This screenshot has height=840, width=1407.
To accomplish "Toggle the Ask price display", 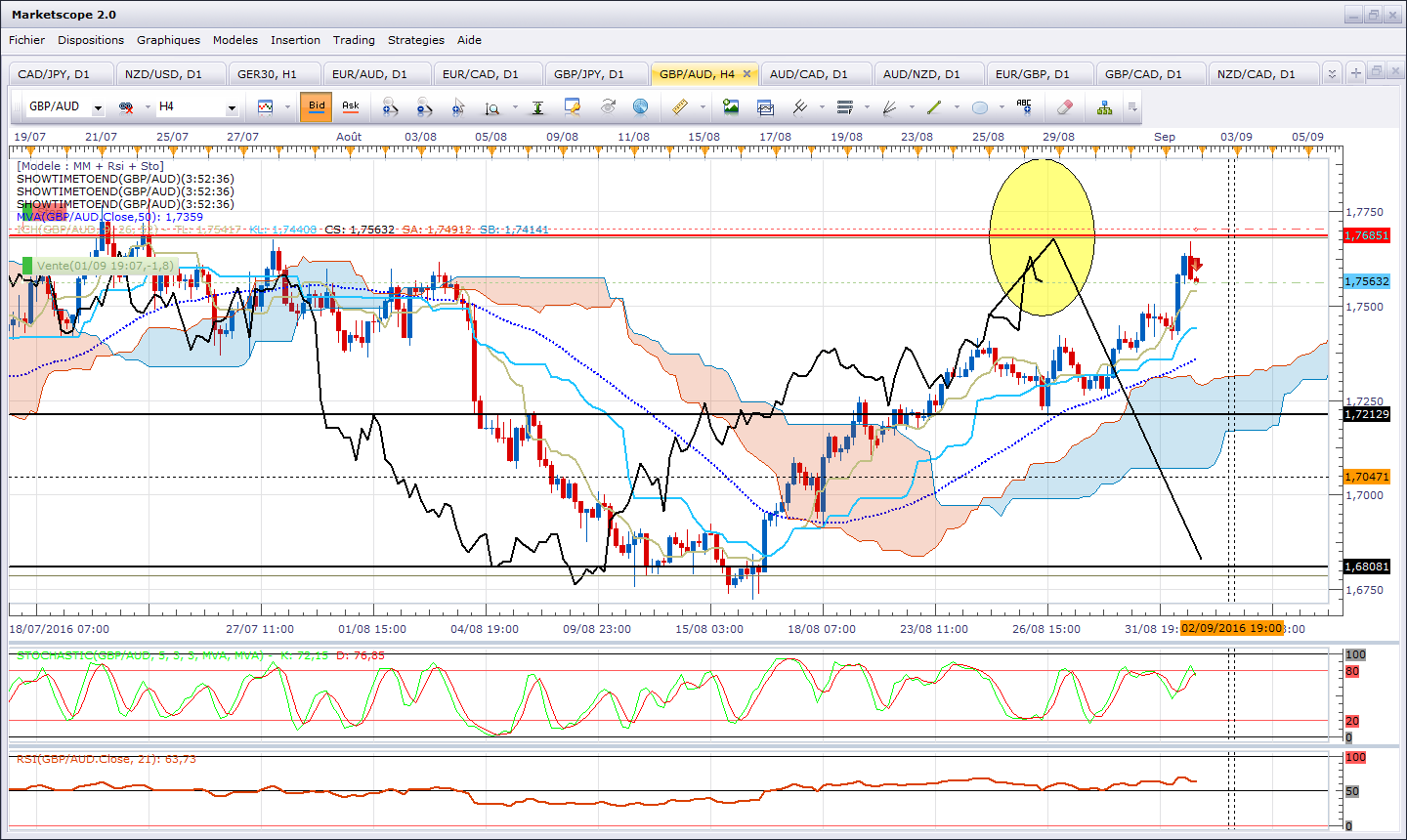I will (x=351, y=106).
